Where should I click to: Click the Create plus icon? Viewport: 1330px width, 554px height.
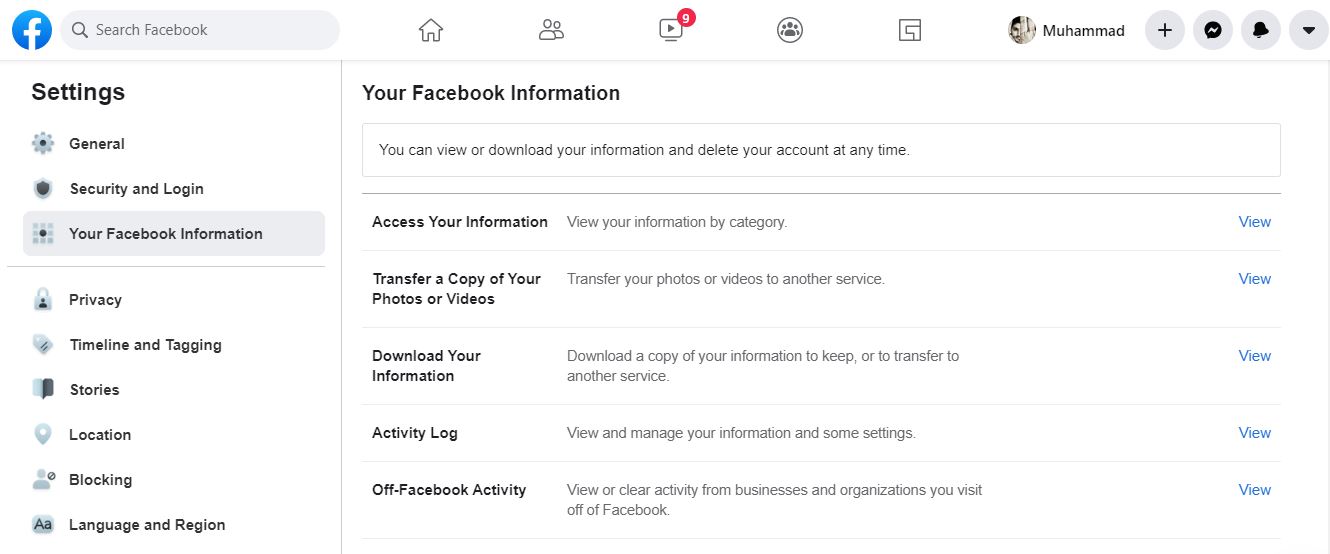coord(1164,30)
